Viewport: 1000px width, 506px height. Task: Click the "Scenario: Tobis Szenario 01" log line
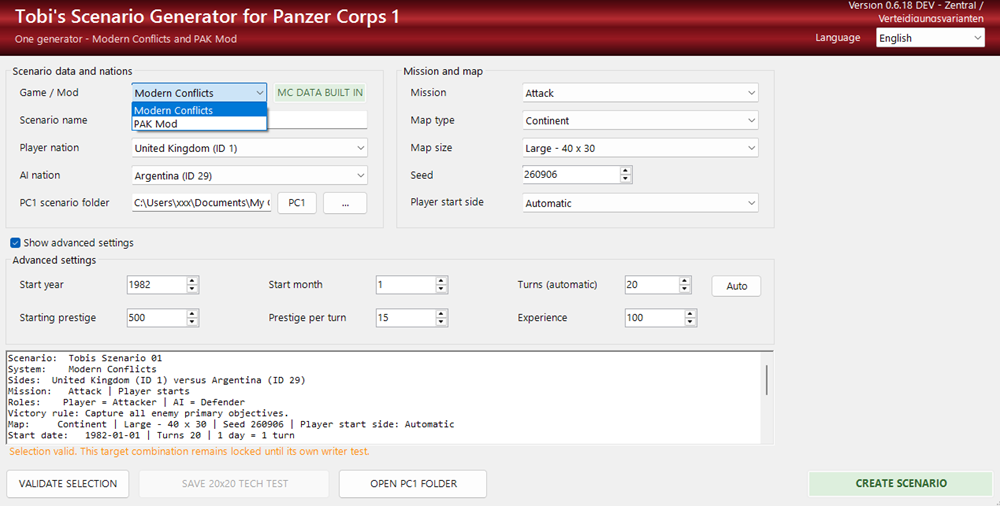point(85,358)
